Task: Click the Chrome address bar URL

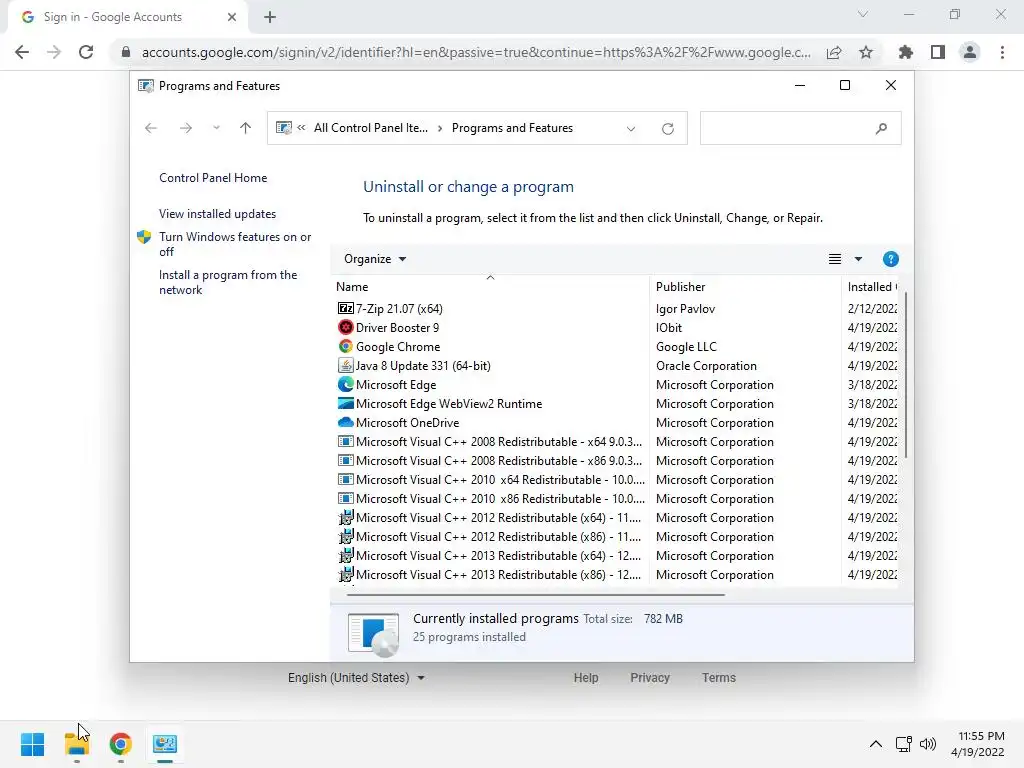Action: (476, 52)
